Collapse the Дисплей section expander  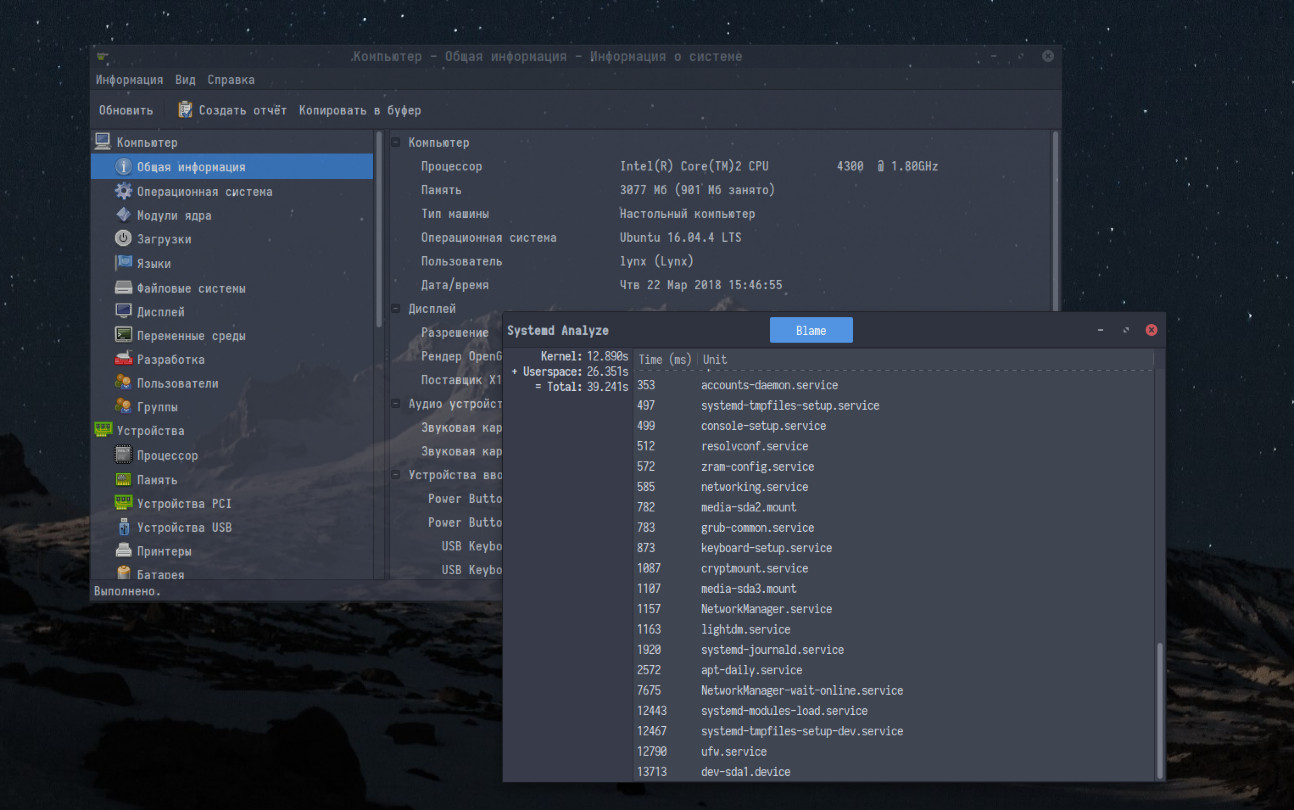coord(396,309)
